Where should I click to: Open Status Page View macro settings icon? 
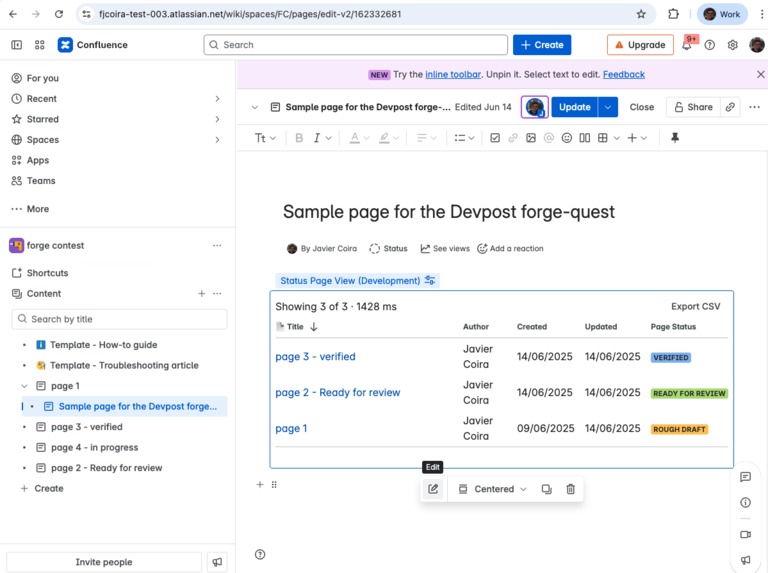[x=430, y=281]
